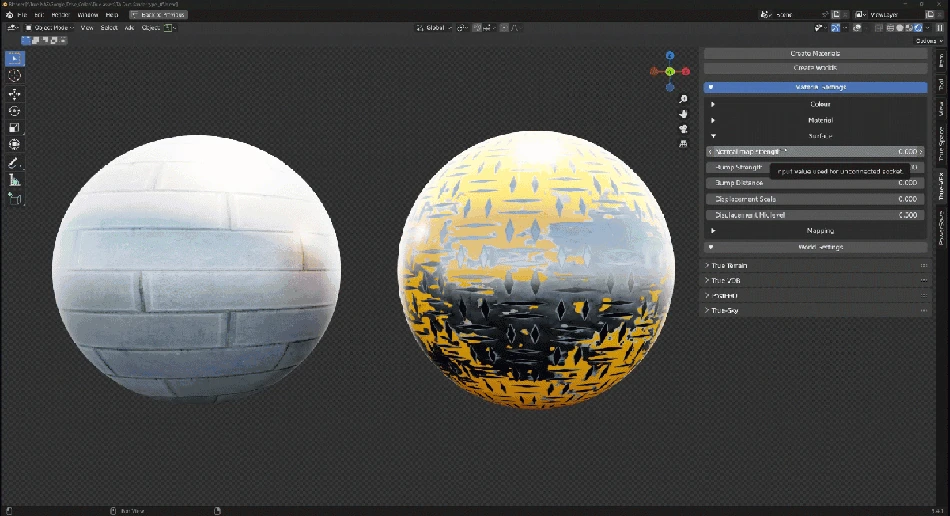Expand the True Terrain panel

730,266
